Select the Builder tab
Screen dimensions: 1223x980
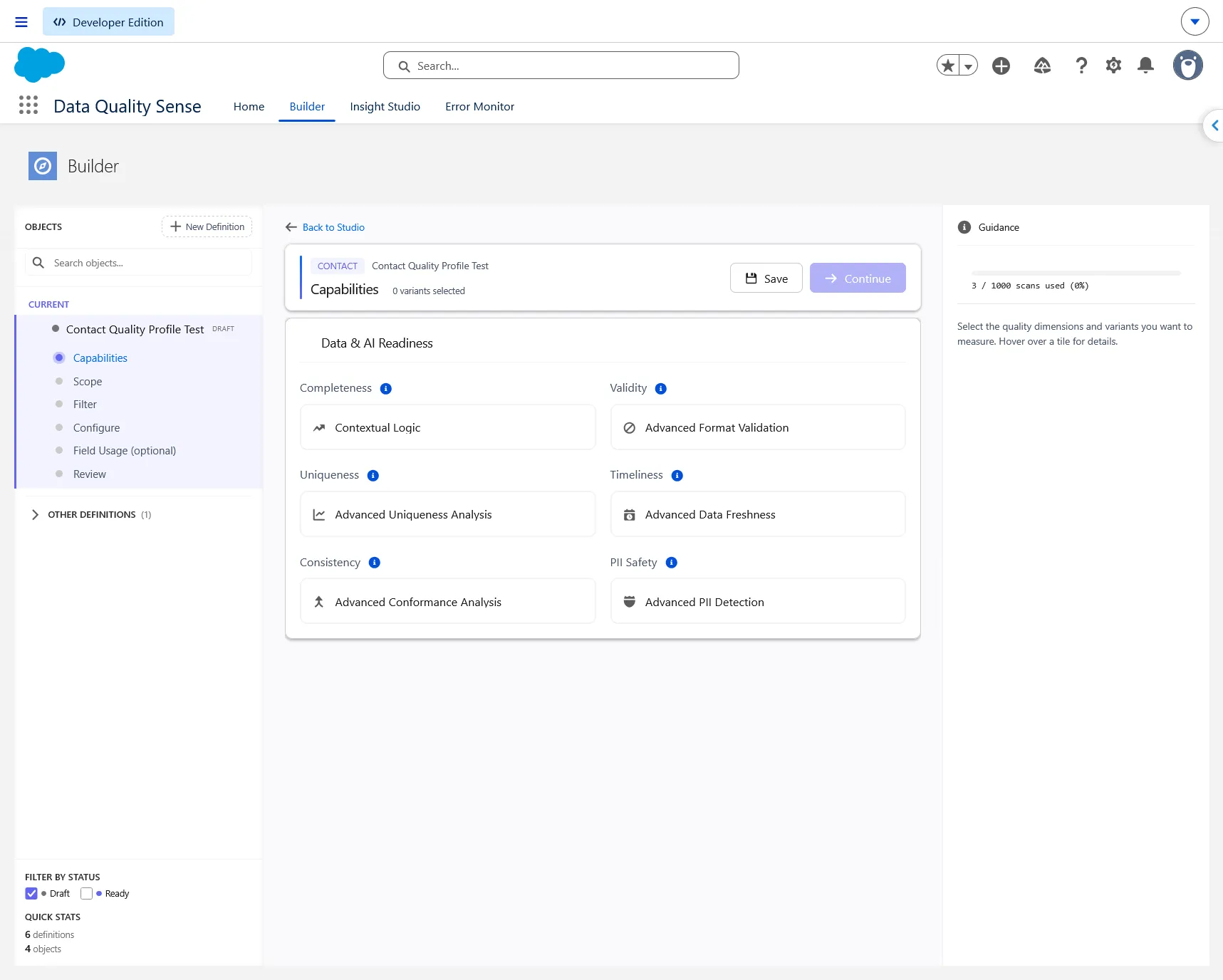pos(307,106)
